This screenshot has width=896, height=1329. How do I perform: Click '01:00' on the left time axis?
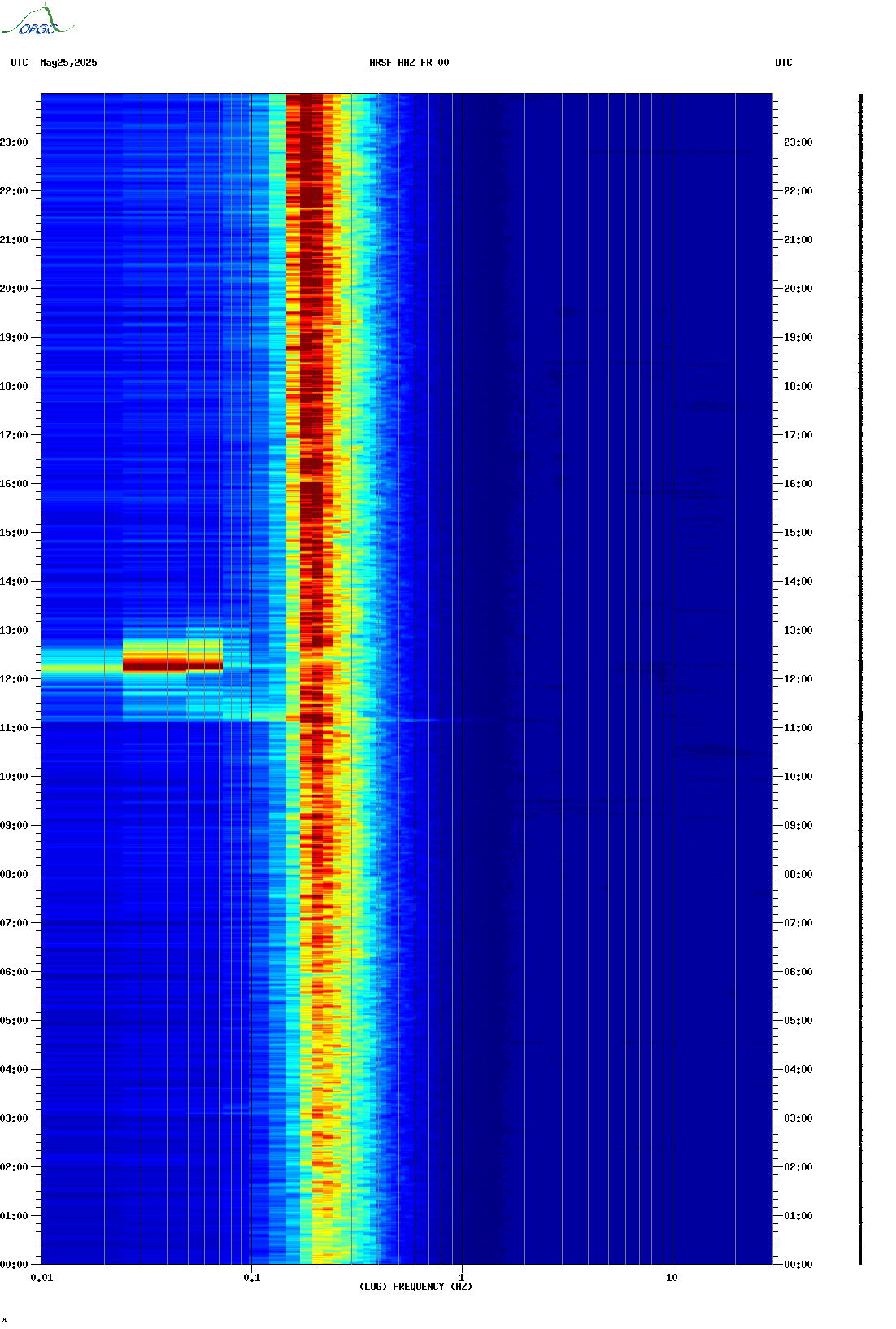(14, 1216)
